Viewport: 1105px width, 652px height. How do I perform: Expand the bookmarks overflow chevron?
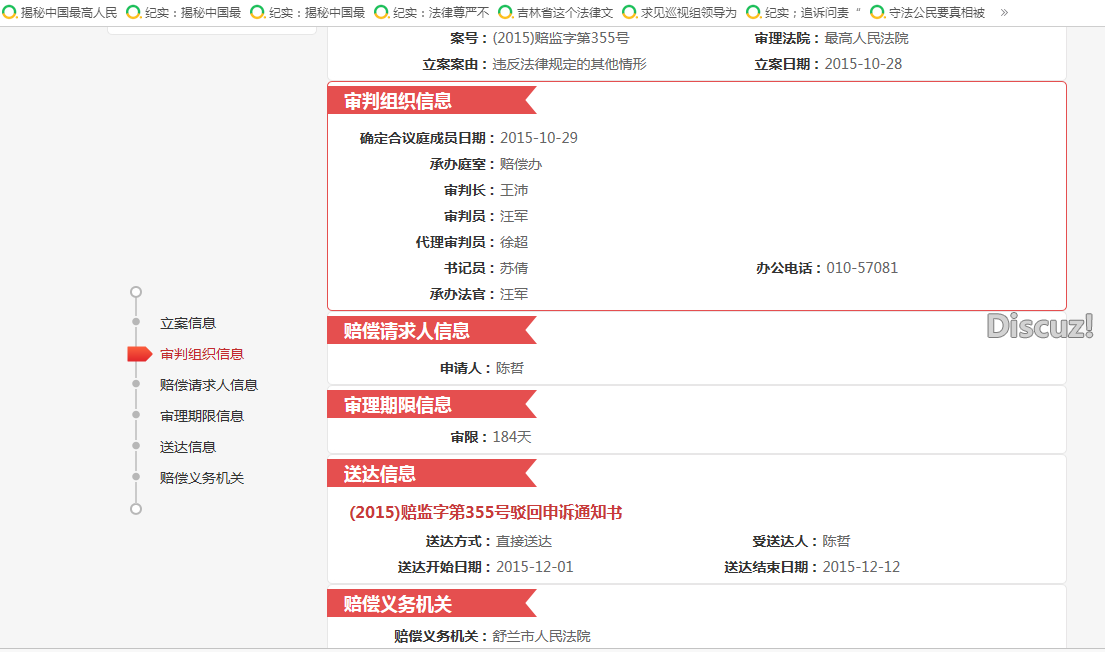click(x=1004, y=13)
